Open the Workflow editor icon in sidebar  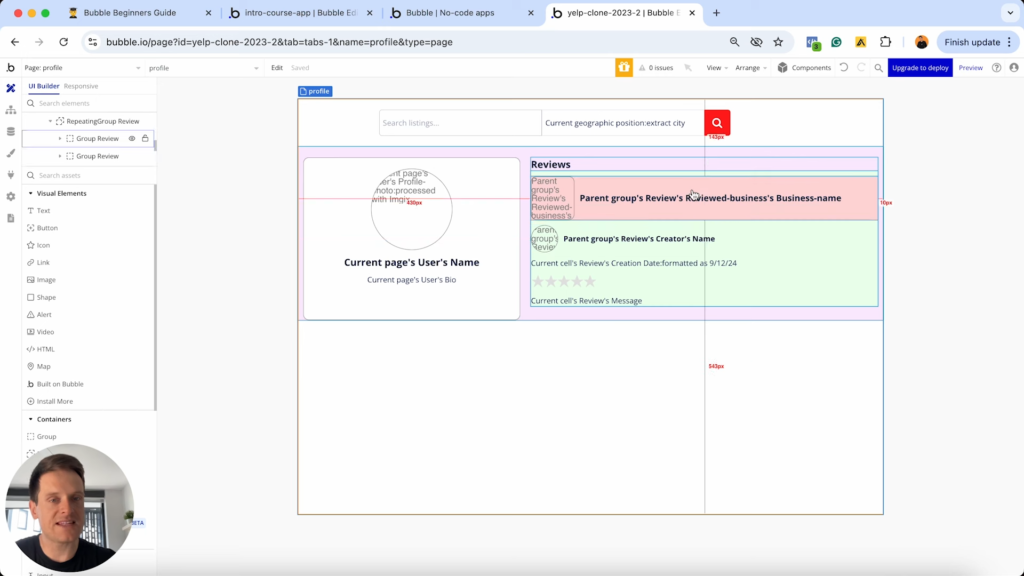pos(9,110)
